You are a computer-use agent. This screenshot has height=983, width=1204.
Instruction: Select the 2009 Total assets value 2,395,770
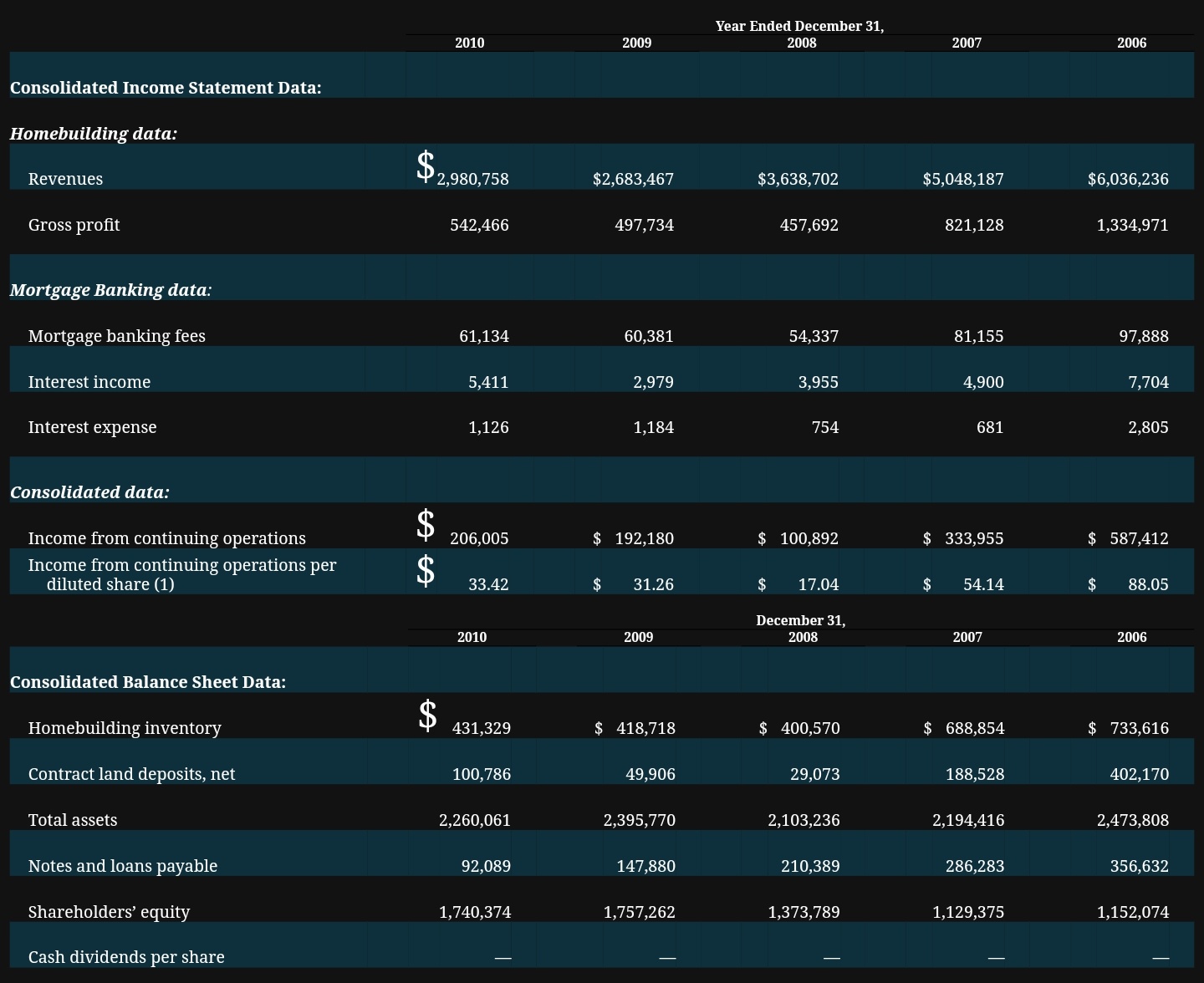640,820
